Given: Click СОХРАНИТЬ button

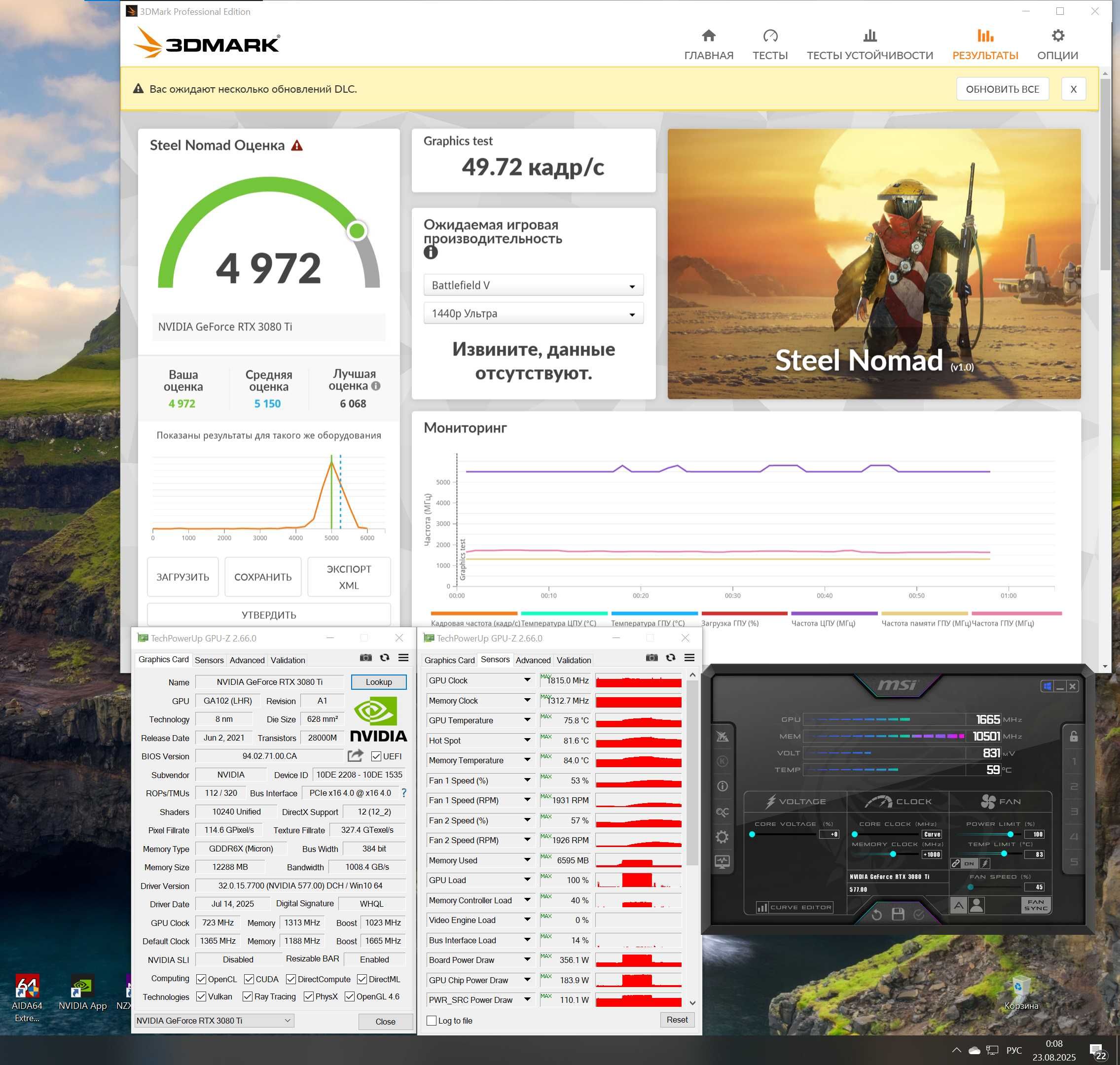Looking at the screenshot, I should click(x=263, y=577).
